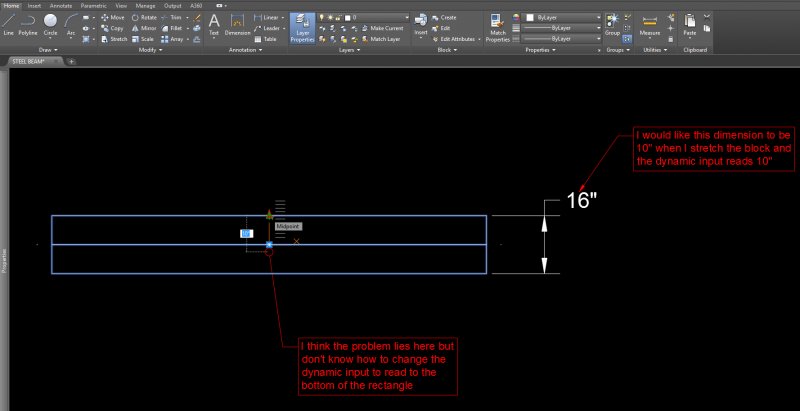Expand the Utilities panel

[x=655, y=50]
